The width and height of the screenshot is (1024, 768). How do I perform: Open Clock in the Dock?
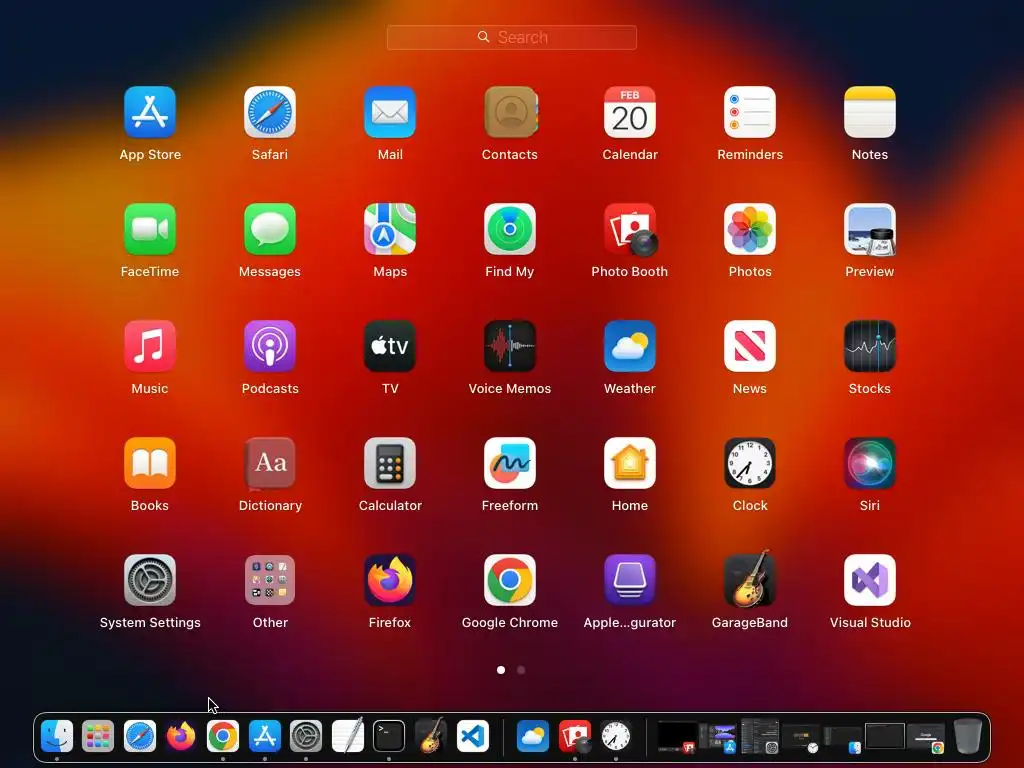point(616,736)
